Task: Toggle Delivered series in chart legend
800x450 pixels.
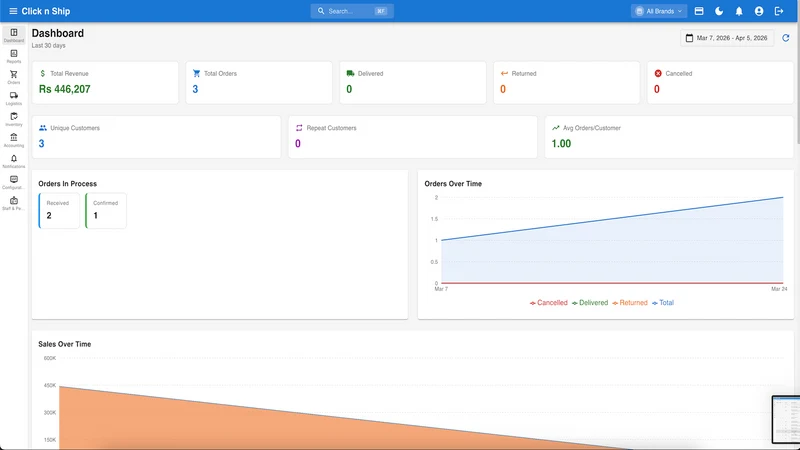Action: (x=590, y=303)
